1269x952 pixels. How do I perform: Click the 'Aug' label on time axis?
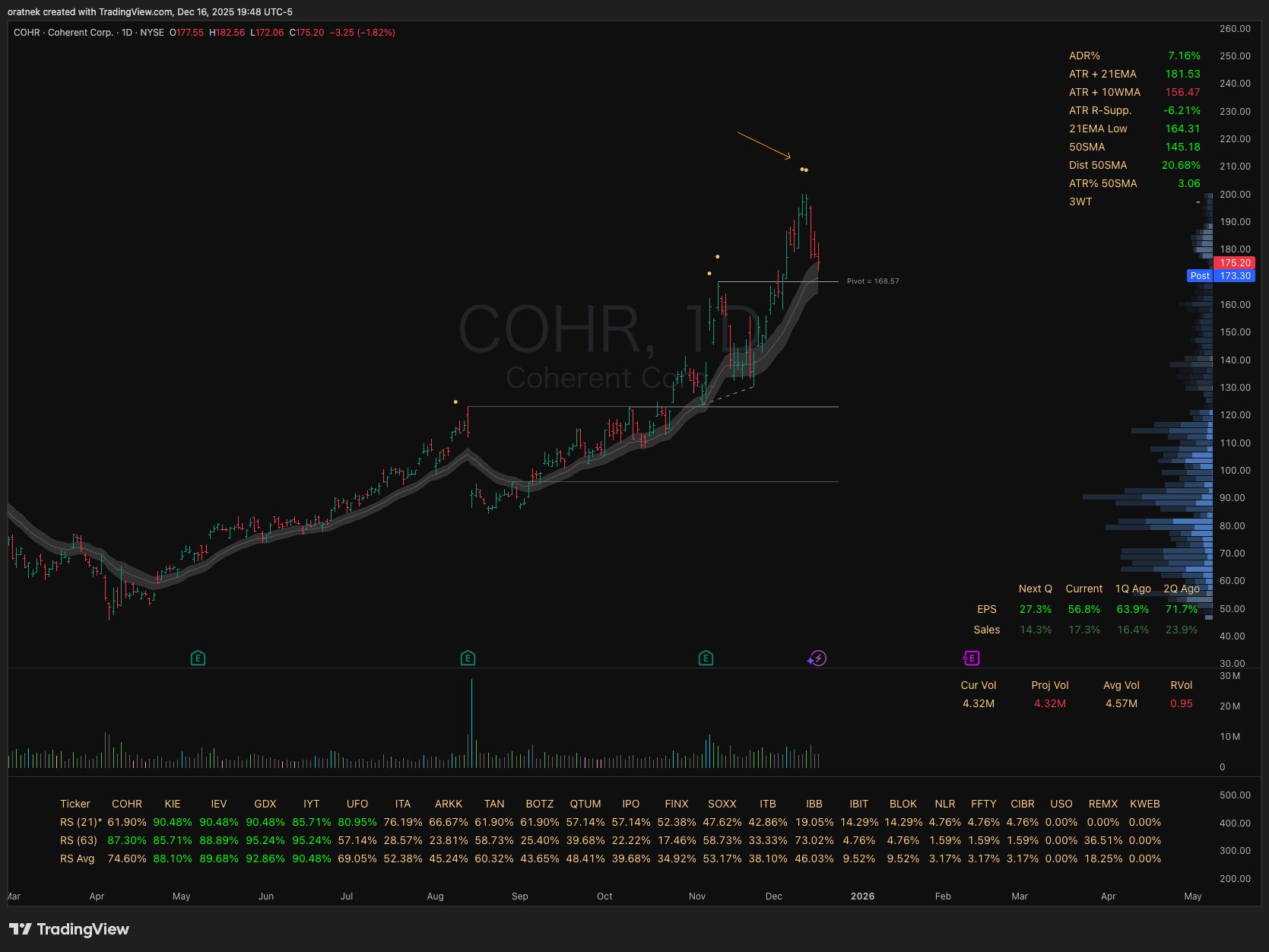(x=435, y=896)
